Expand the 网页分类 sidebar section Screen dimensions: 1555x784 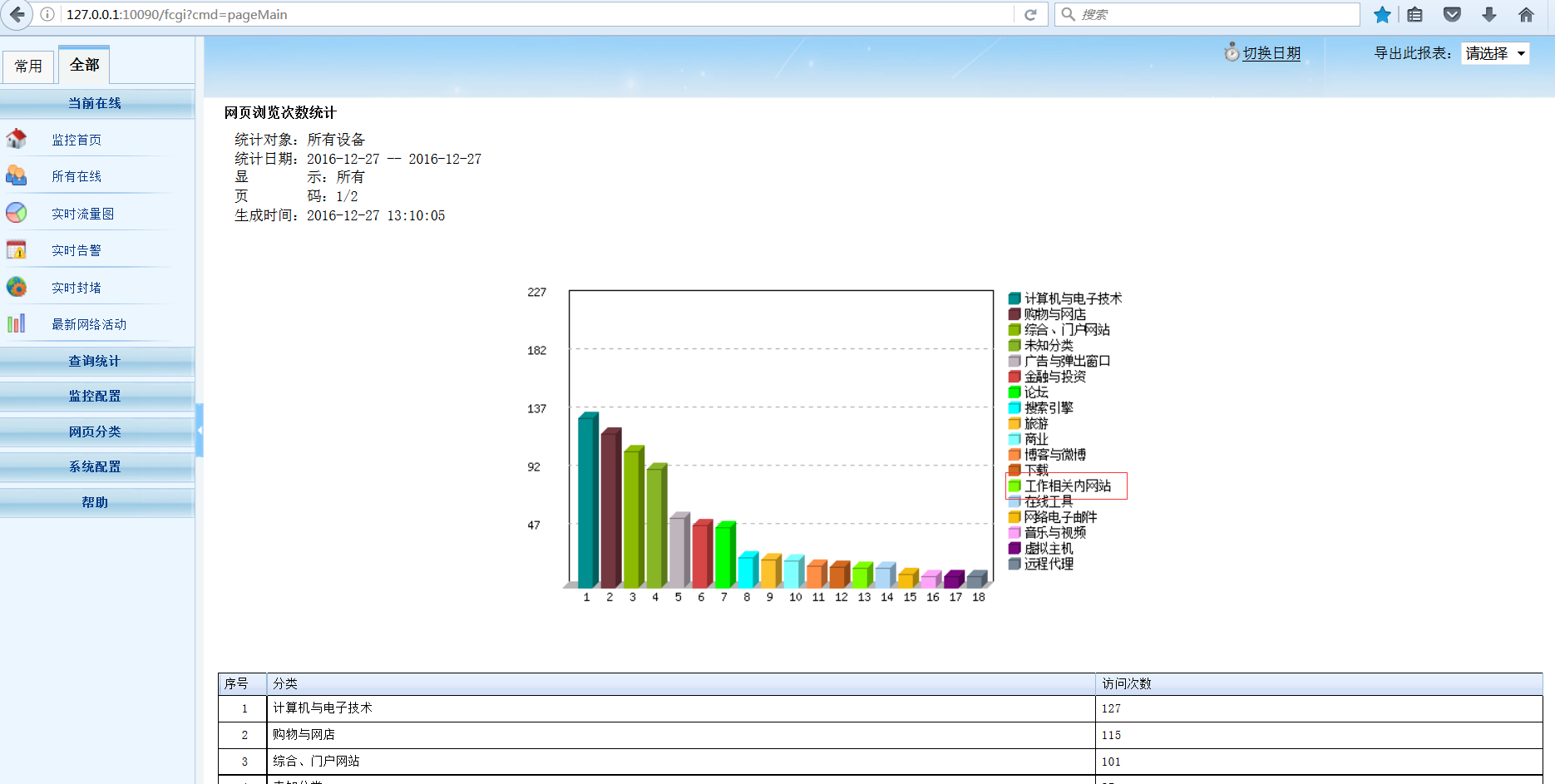pyautogui.click(x=95, y=431)
